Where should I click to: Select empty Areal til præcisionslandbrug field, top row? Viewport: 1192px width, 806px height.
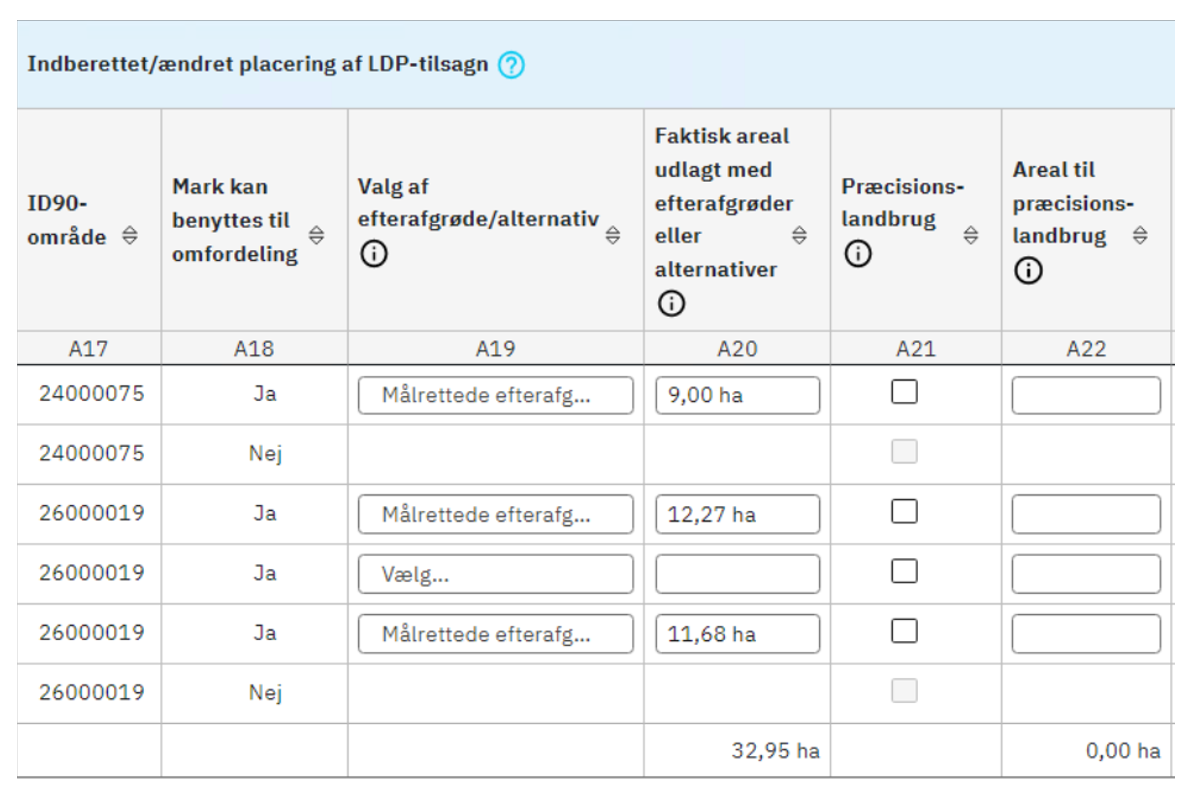1085,394
